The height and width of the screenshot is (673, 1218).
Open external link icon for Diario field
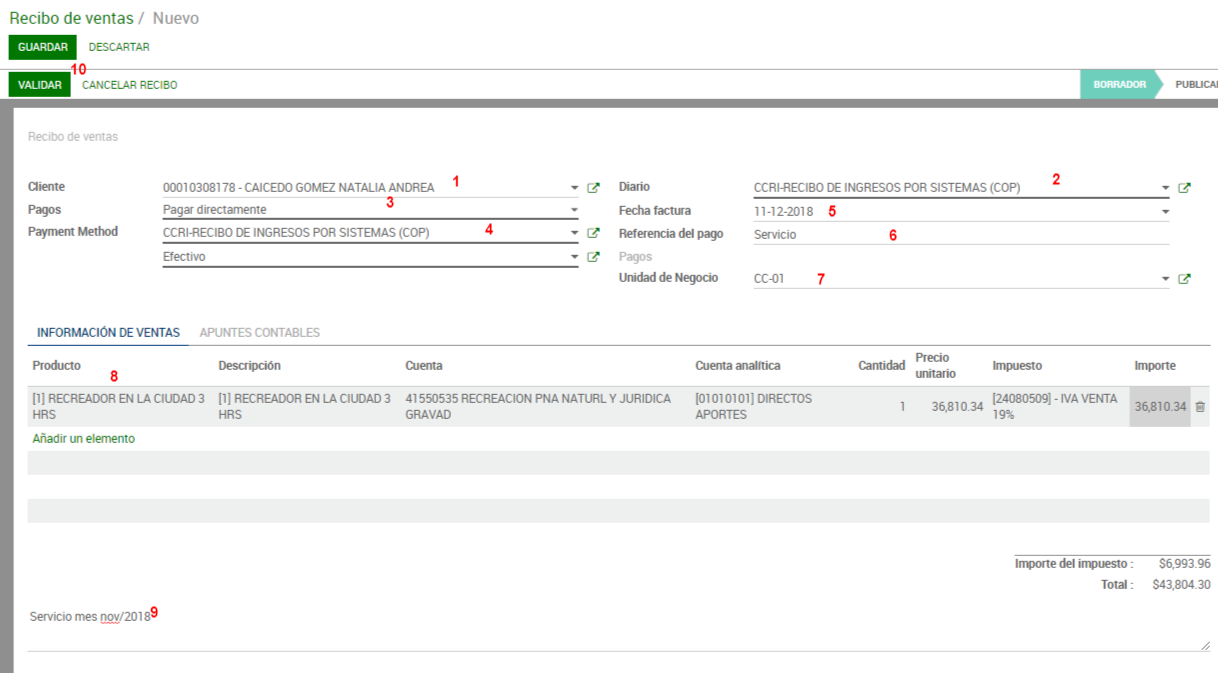click(x=1184, y=188)
